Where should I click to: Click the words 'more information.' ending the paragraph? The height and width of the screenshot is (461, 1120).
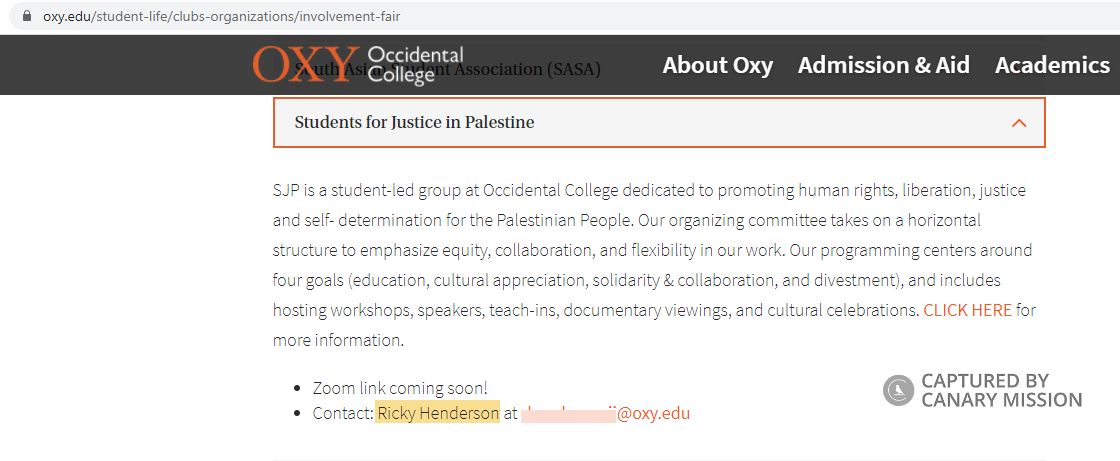coord(338,340)
